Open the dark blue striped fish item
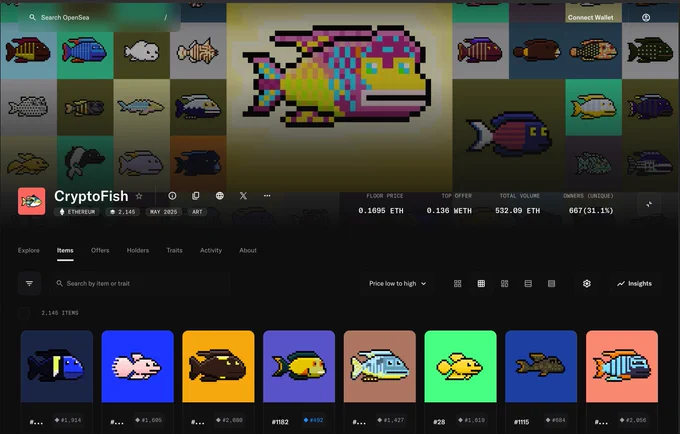Viewport: 680px width, 434px height. click(56, 366)
